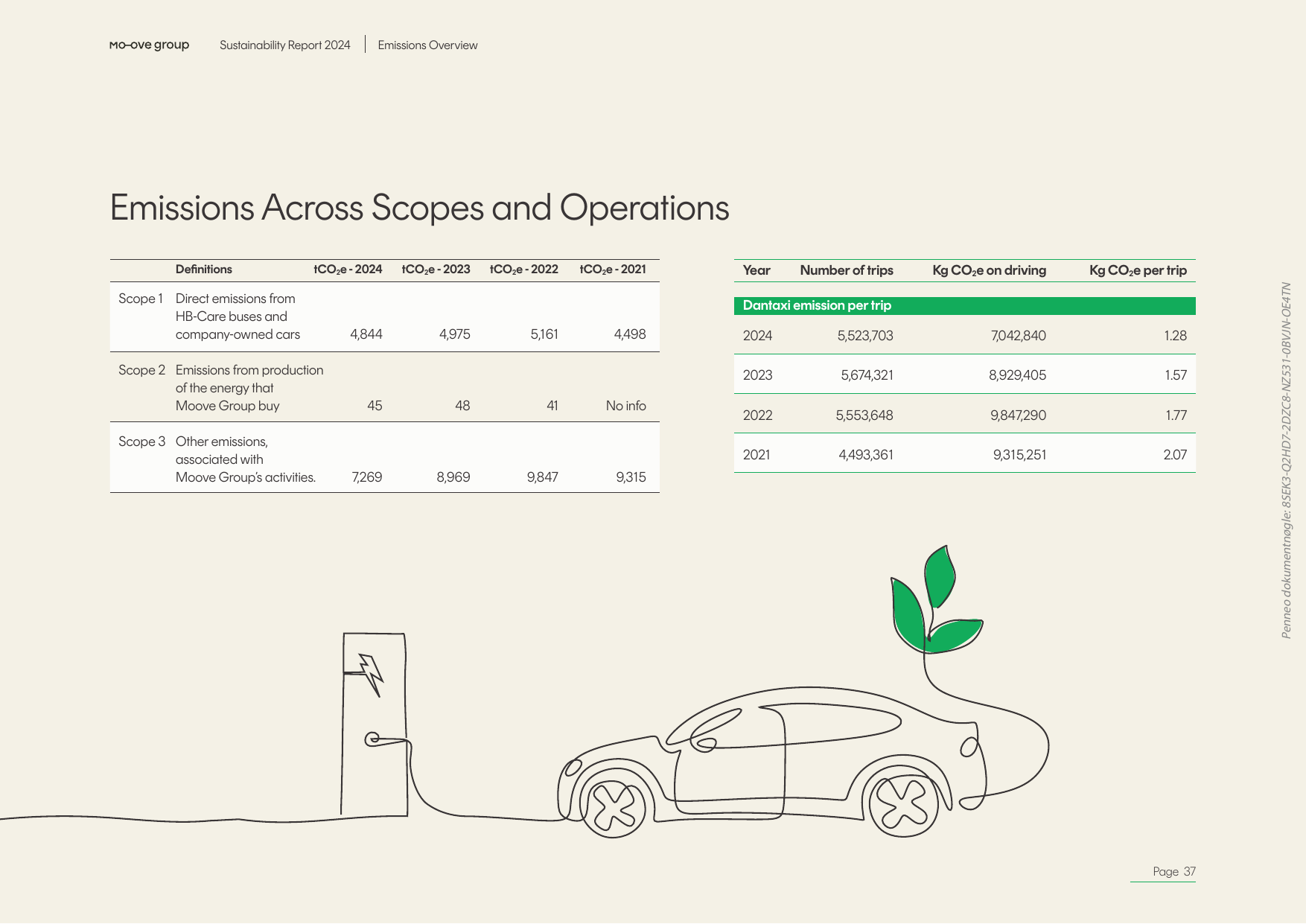1306x924 pixels.
Task: Click the driving emissions value 8,929,405
Action: (x=1017, y=375)
